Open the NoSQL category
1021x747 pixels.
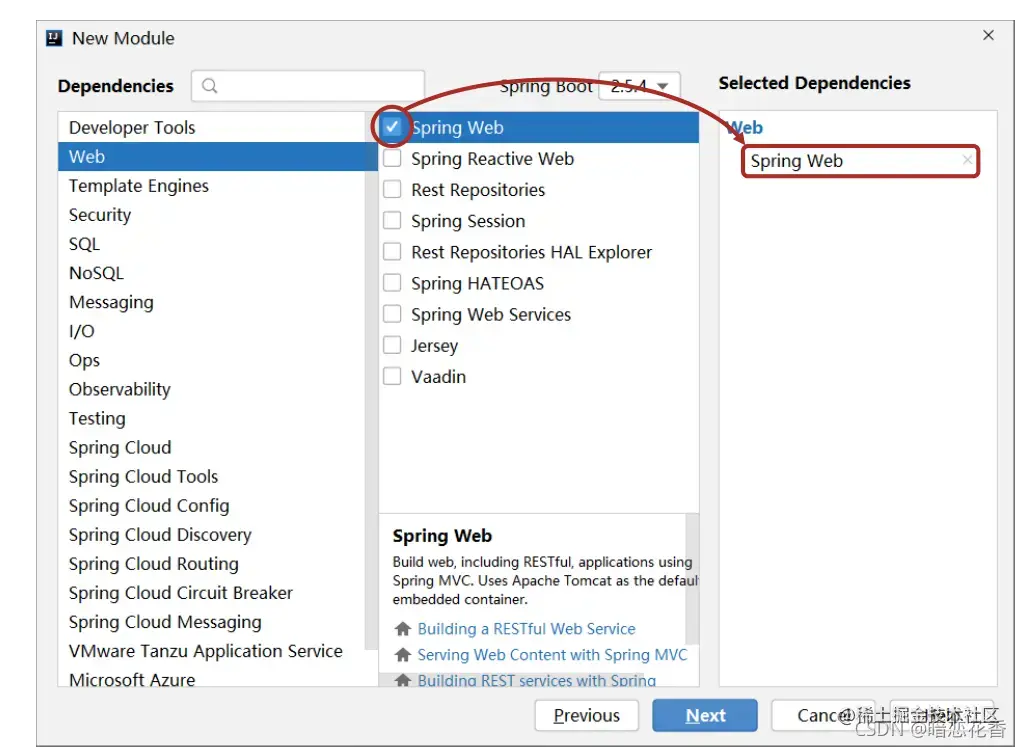pyautogui.click(x=212, y=273)
